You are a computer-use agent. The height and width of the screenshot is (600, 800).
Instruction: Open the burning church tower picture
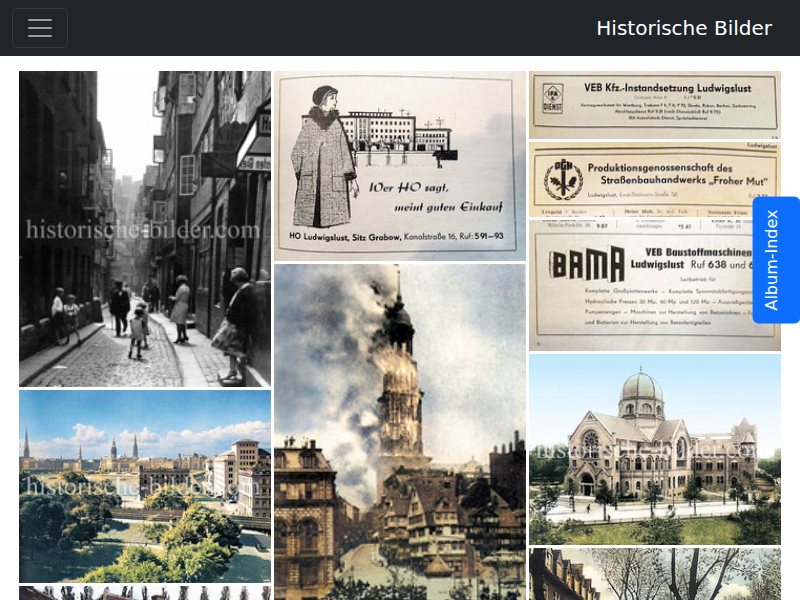coord(399,432)
